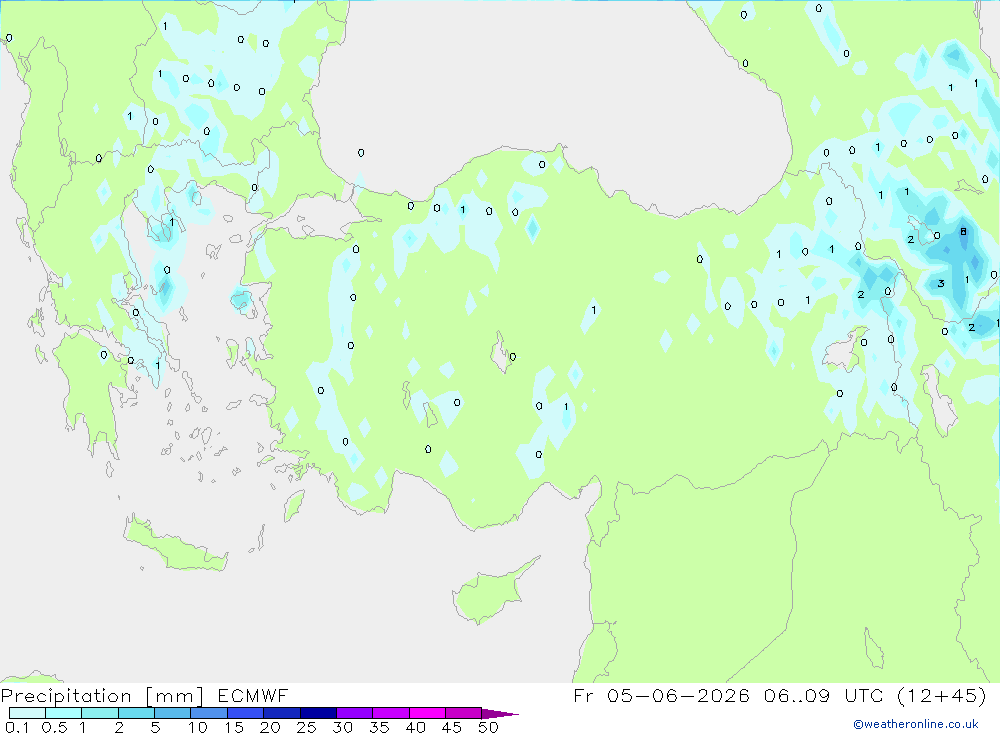Click the "3" precipitation value on the map
Viewport: 1000px width, 733px height.
(x=941, y=284)
